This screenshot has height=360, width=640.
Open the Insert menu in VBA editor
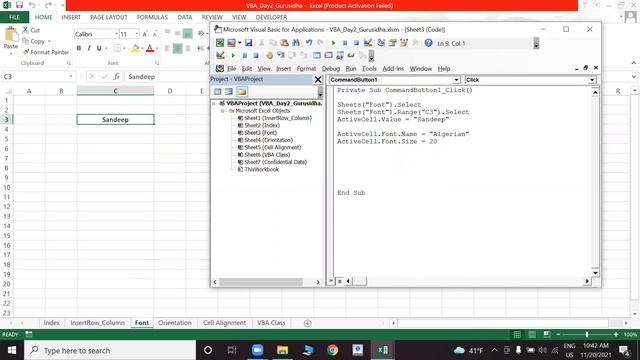tap(283, 69)
